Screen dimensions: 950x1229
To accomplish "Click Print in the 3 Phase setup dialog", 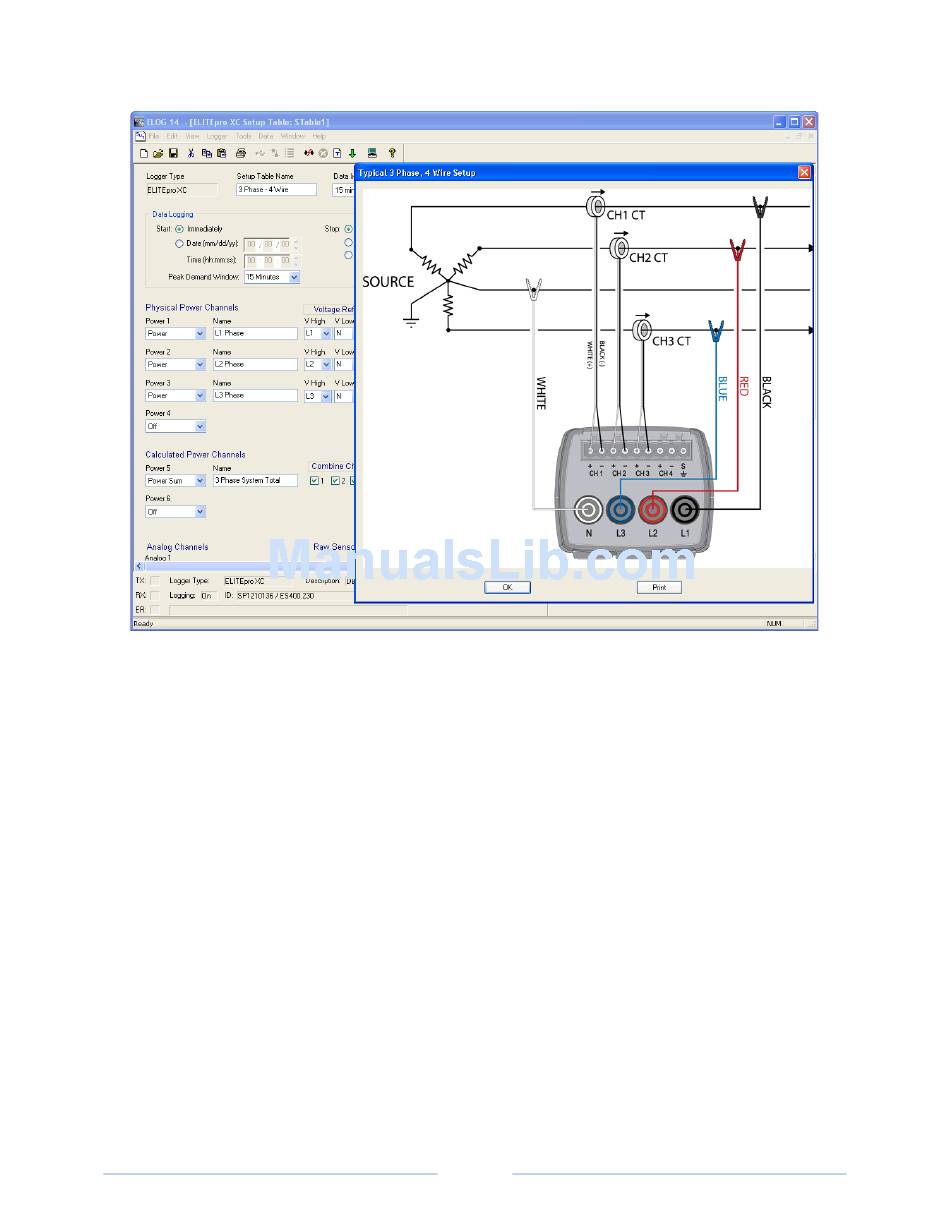I will point(659,587).
